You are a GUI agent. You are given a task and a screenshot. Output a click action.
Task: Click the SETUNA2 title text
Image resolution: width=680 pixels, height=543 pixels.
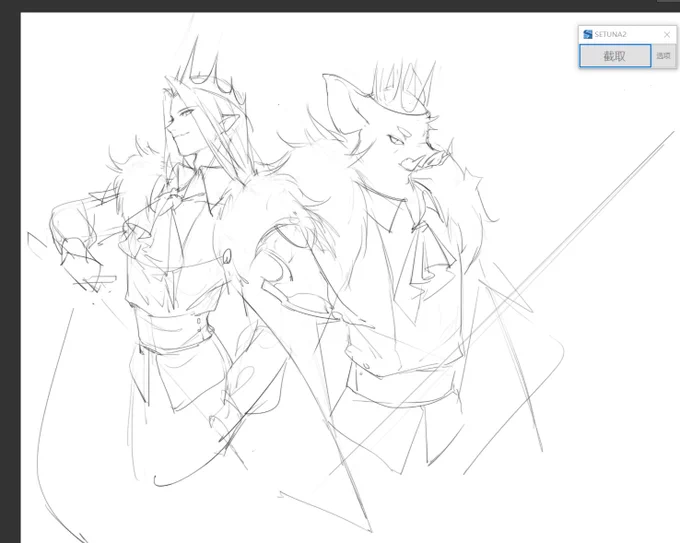[x=610, y=34]
